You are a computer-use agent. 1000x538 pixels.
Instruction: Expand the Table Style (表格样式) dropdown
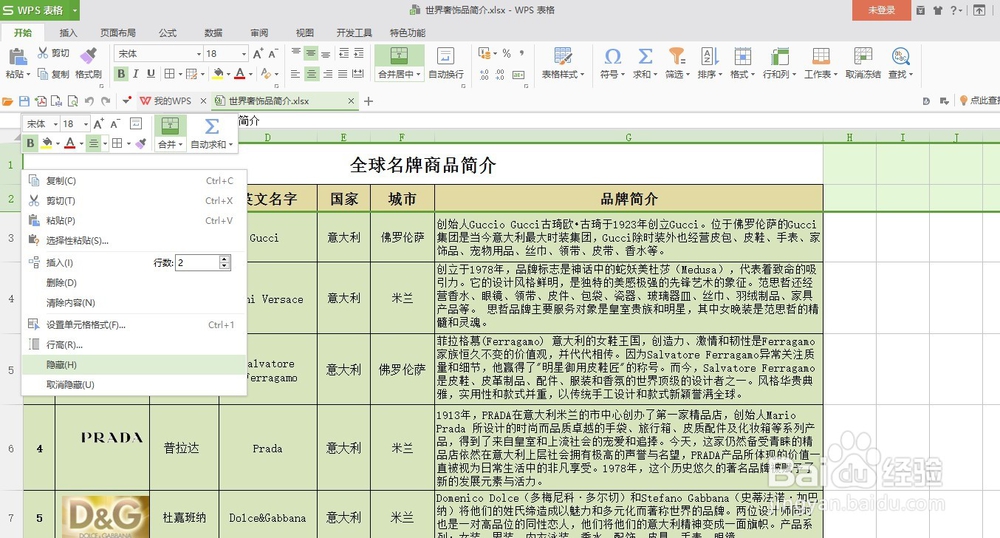(x=582, y=74)
